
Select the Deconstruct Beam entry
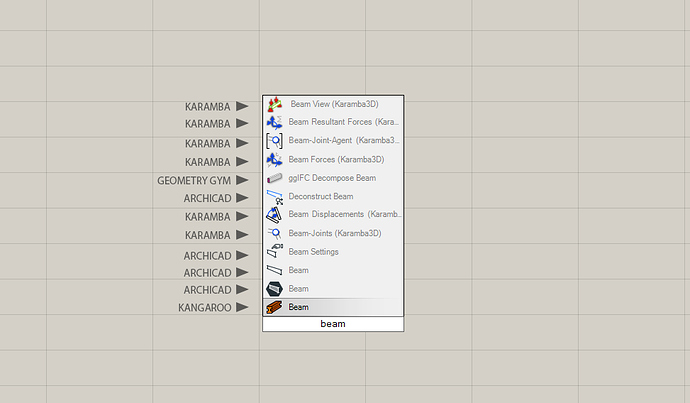pos(333,196)
